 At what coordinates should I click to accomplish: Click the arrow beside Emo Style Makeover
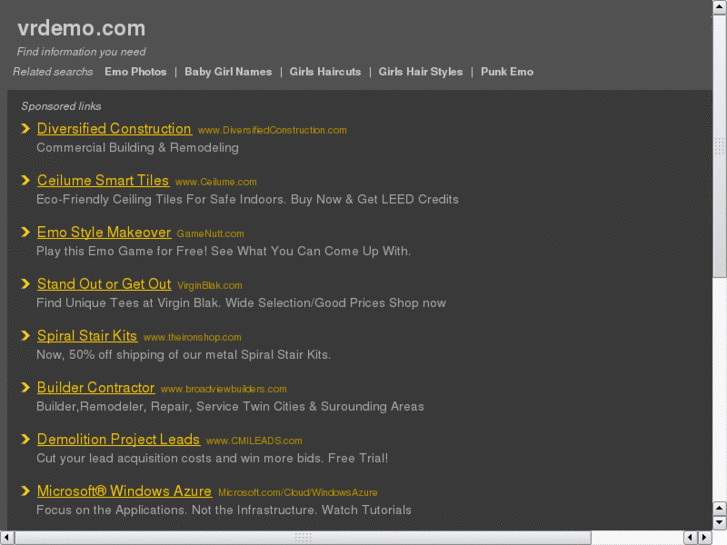(26, 232)
